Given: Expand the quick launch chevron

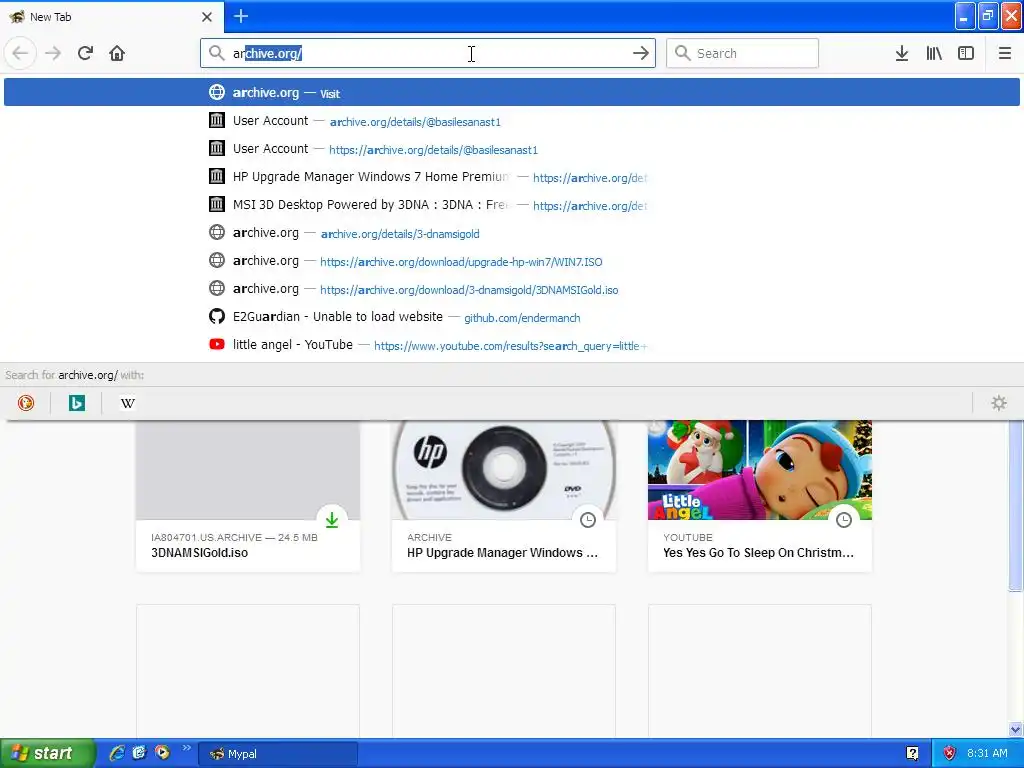Looking at the screenshot, I should pos(186,748).
